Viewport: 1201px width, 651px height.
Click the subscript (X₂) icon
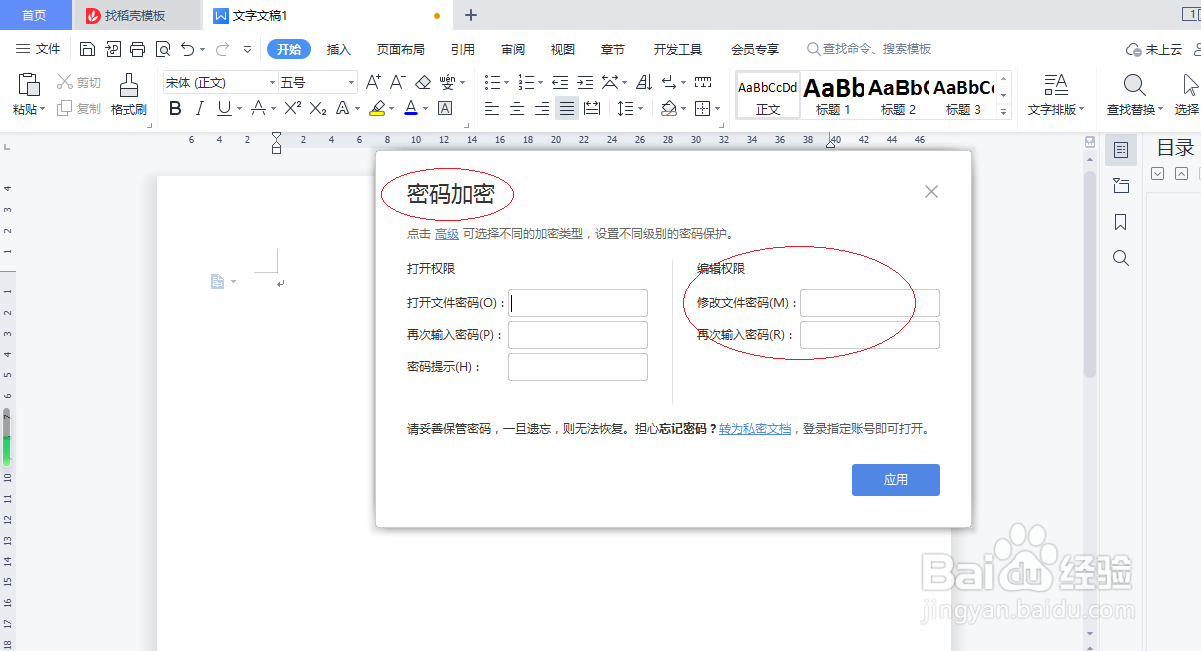pos(317,108)
